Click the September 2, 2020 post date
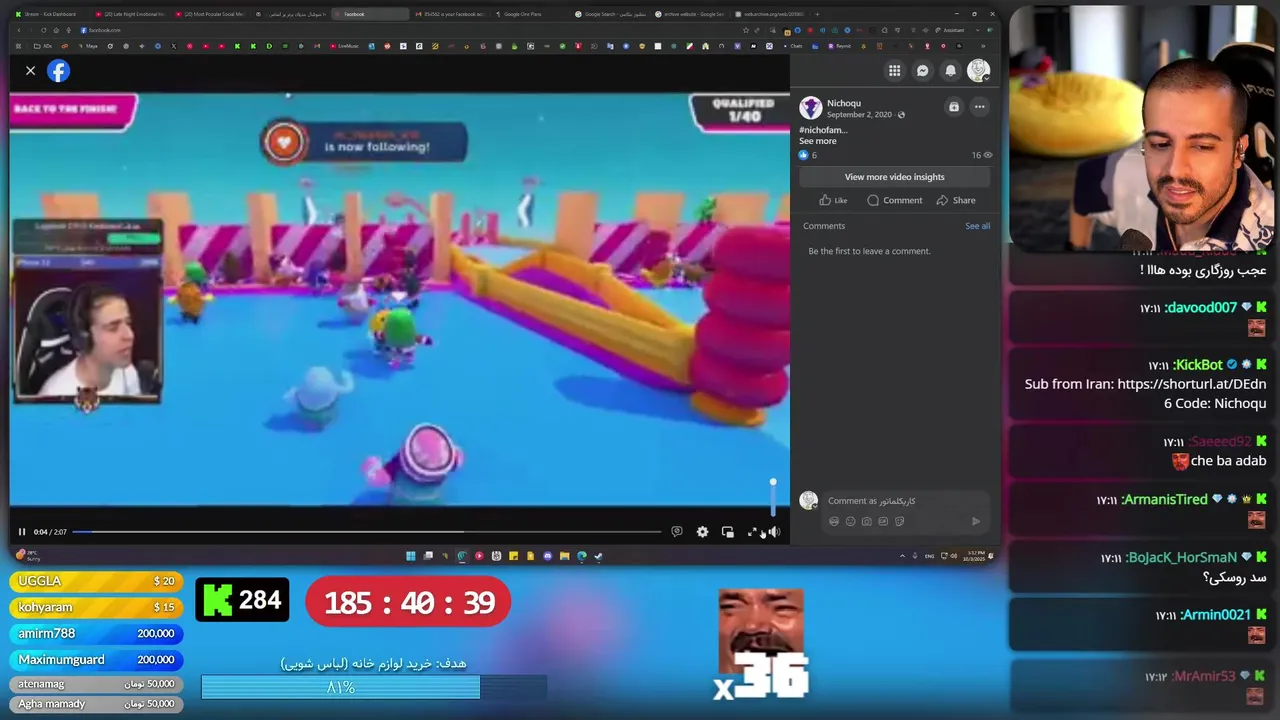Screen dimensions: 1280x720 859,114
